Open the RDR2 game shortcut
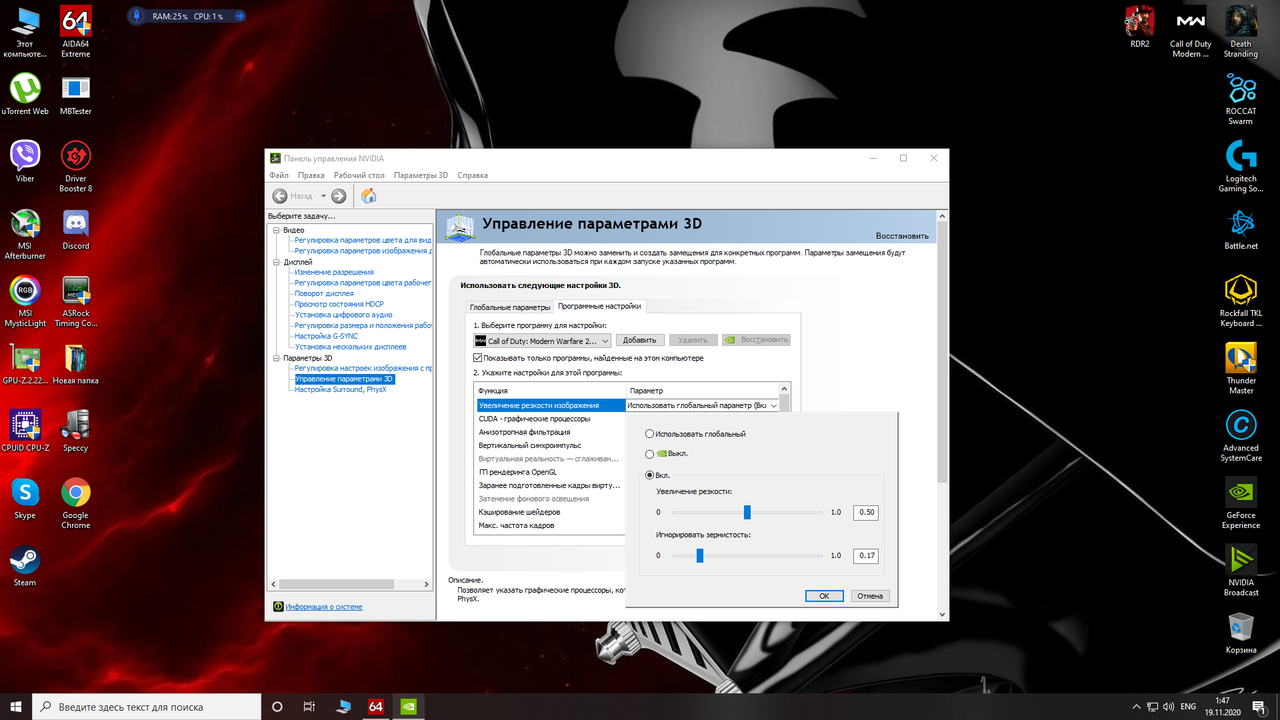Screen dimensions: 1280x720 [1140, 25]
